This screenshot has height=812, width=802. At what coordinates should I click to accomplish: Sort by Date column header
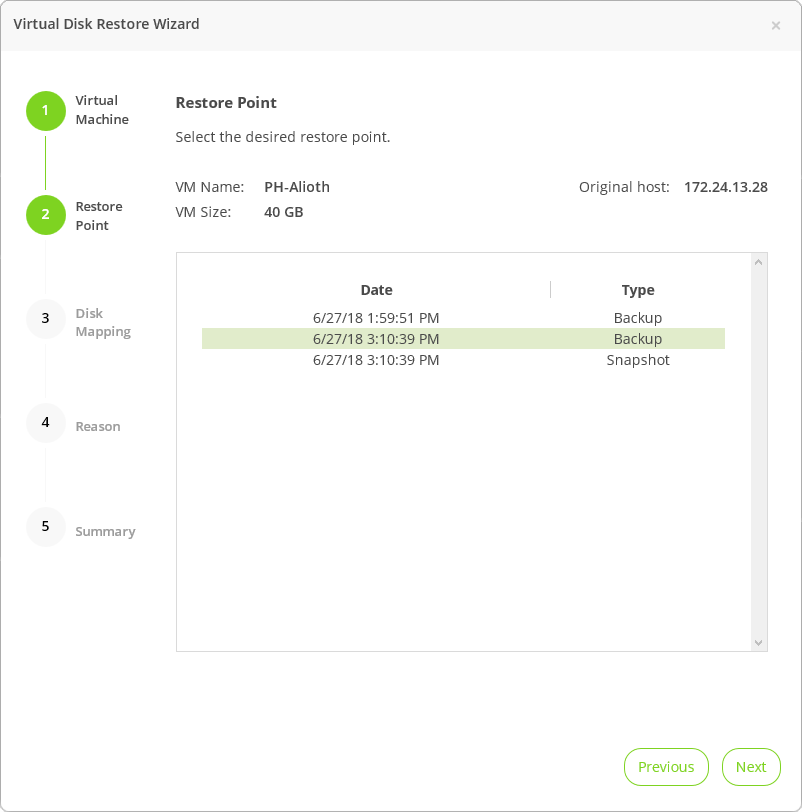(376, 290)
